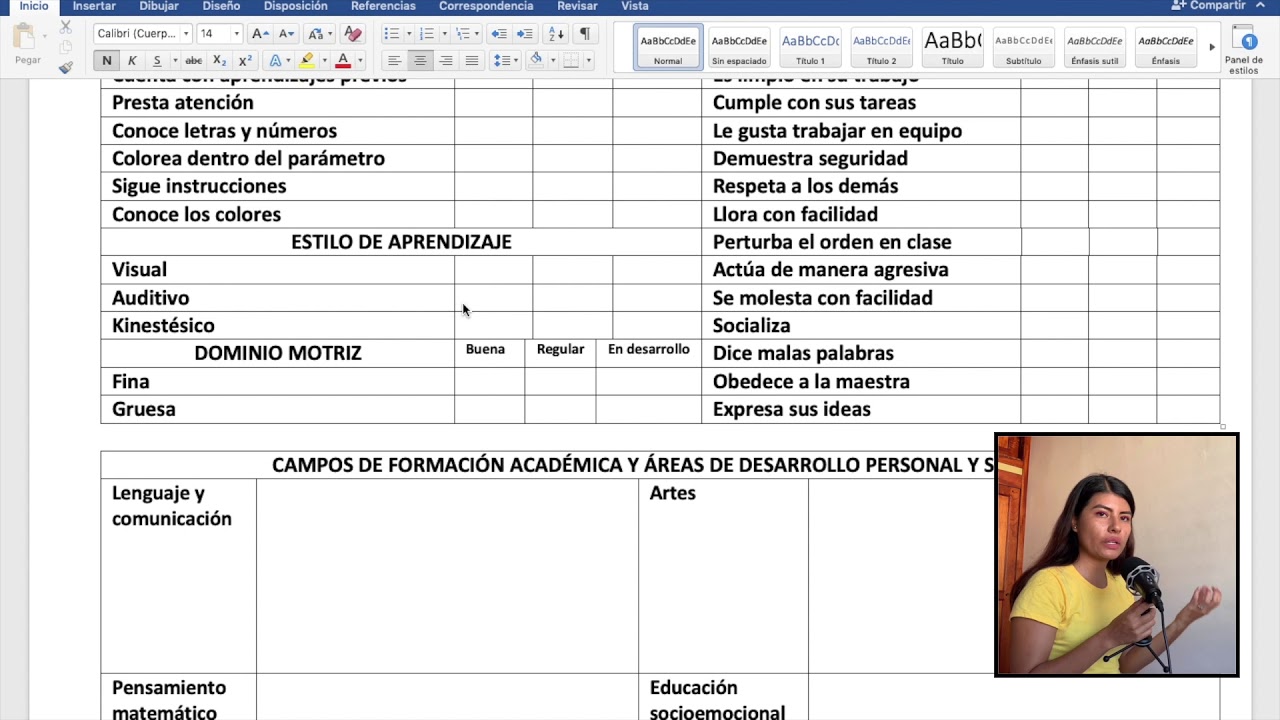
Task: Select the increase font size icon
Action: (258, 33)
